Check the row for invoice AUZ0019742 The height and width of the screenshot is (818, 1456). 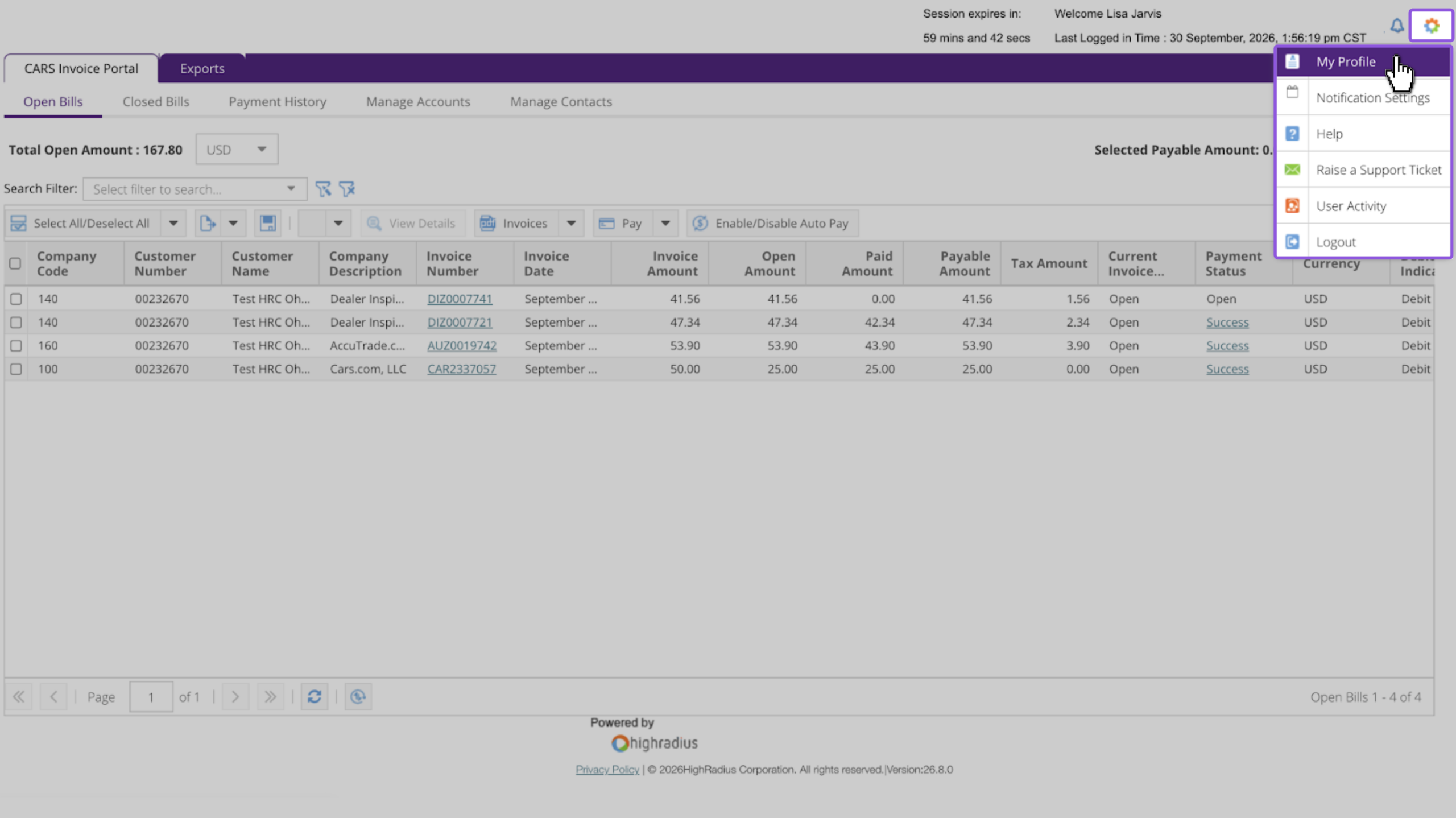(x=16, y=345)
